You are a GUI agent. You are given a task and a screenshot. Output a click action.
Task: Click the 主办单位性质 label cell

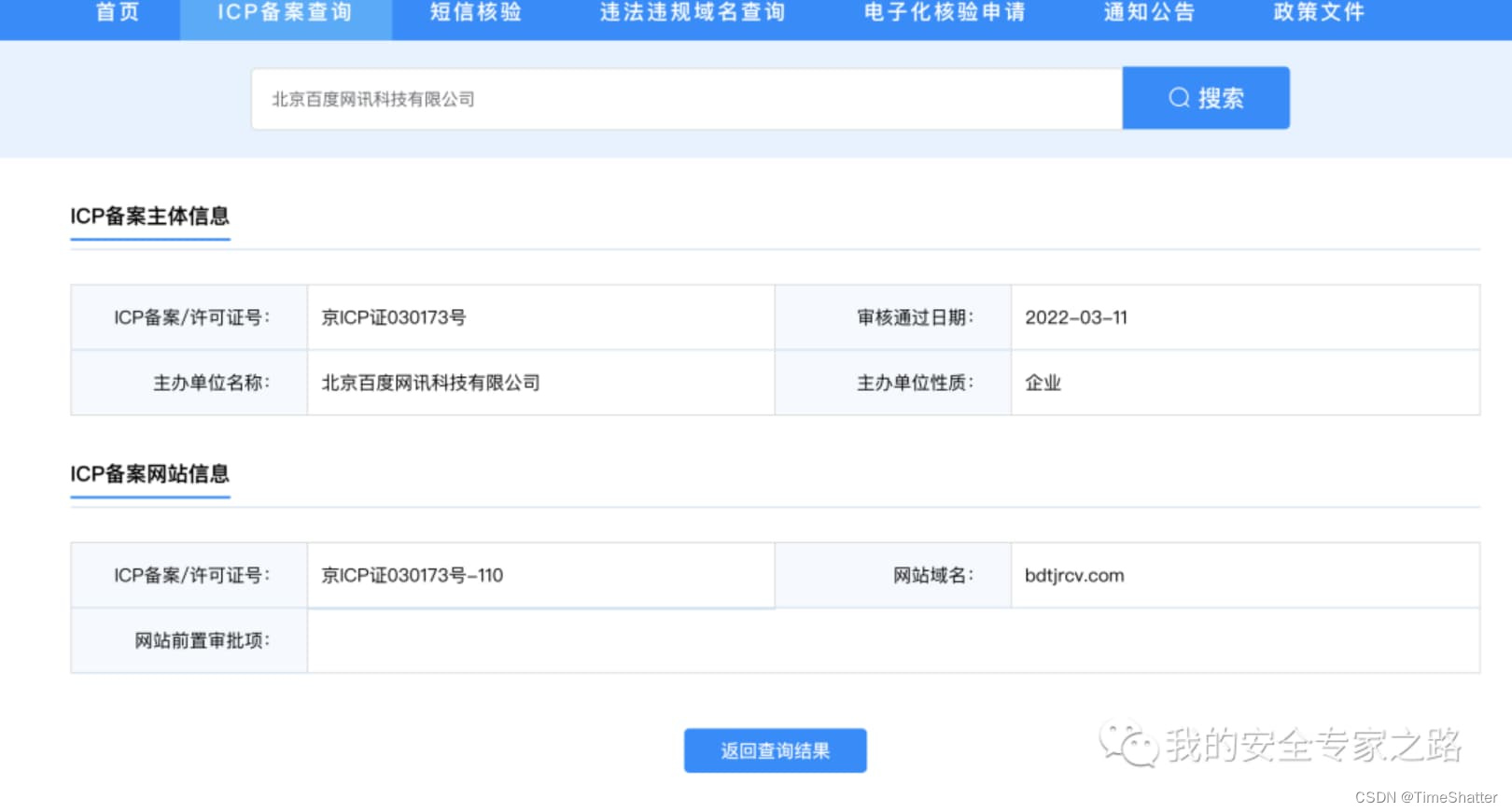(893, 383)
